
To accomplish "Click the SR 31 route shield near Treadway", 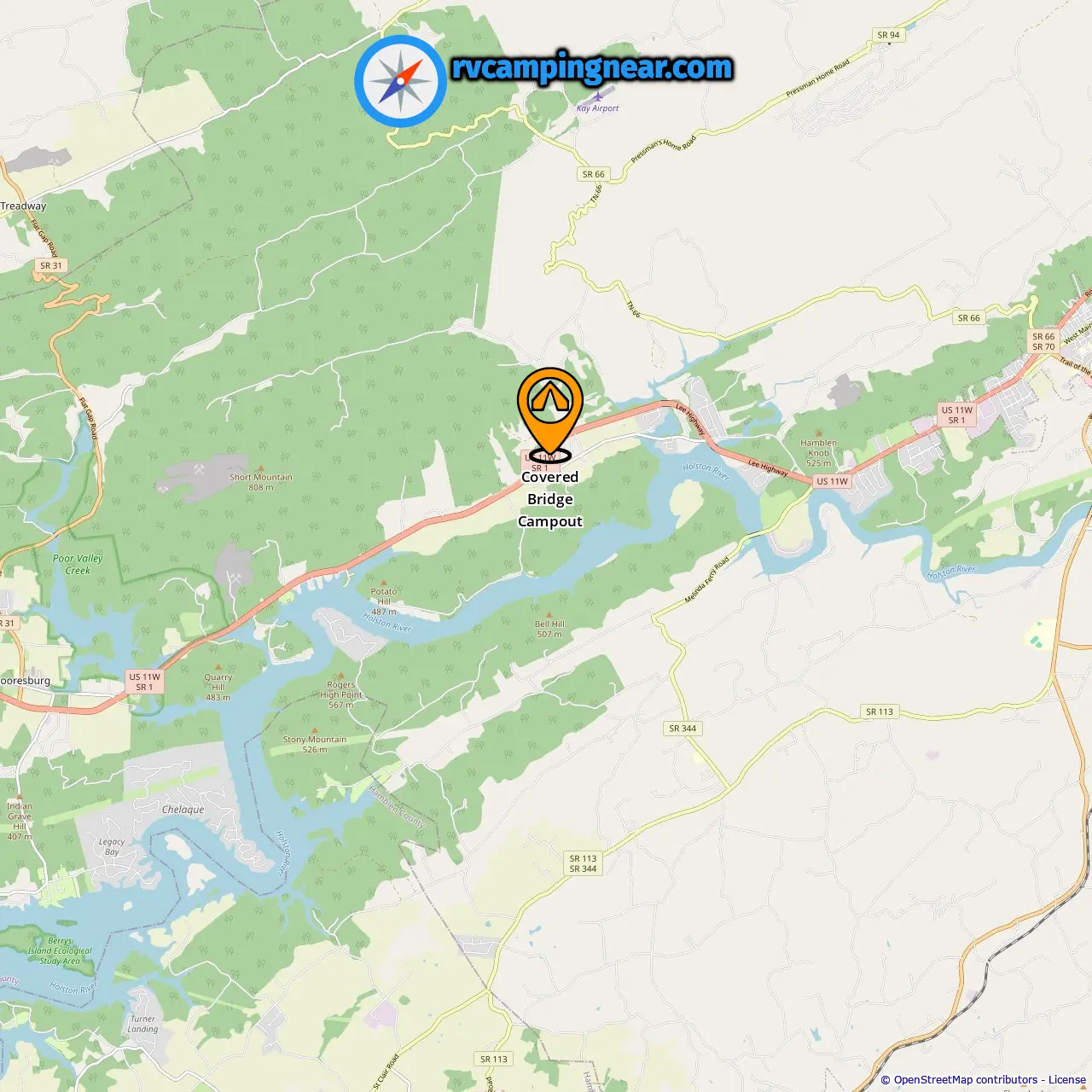I will click(x=51, y=265).
